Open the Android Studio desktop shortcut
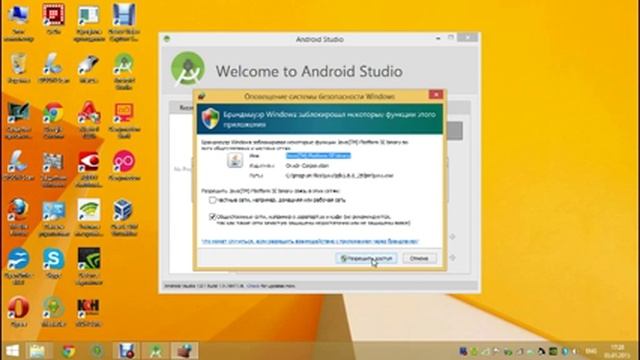640x360 pixels. (x=124, y=71)
